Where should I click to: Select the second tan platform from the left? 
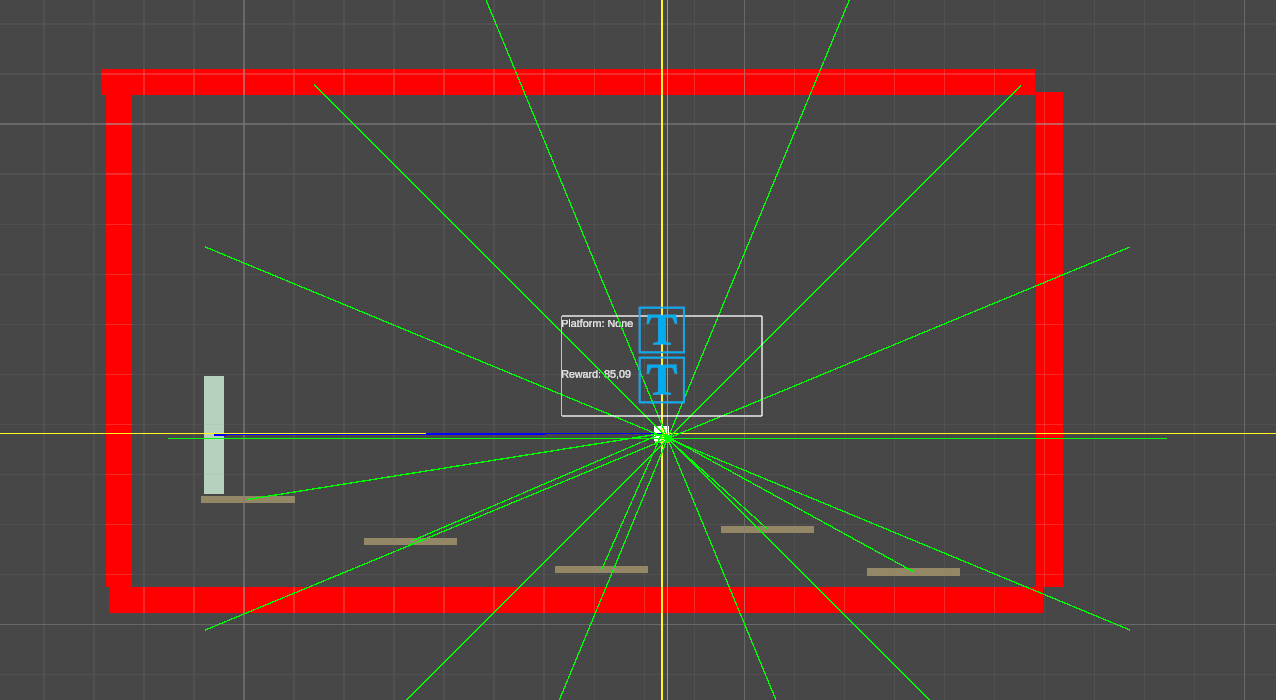tap(410, 541)
